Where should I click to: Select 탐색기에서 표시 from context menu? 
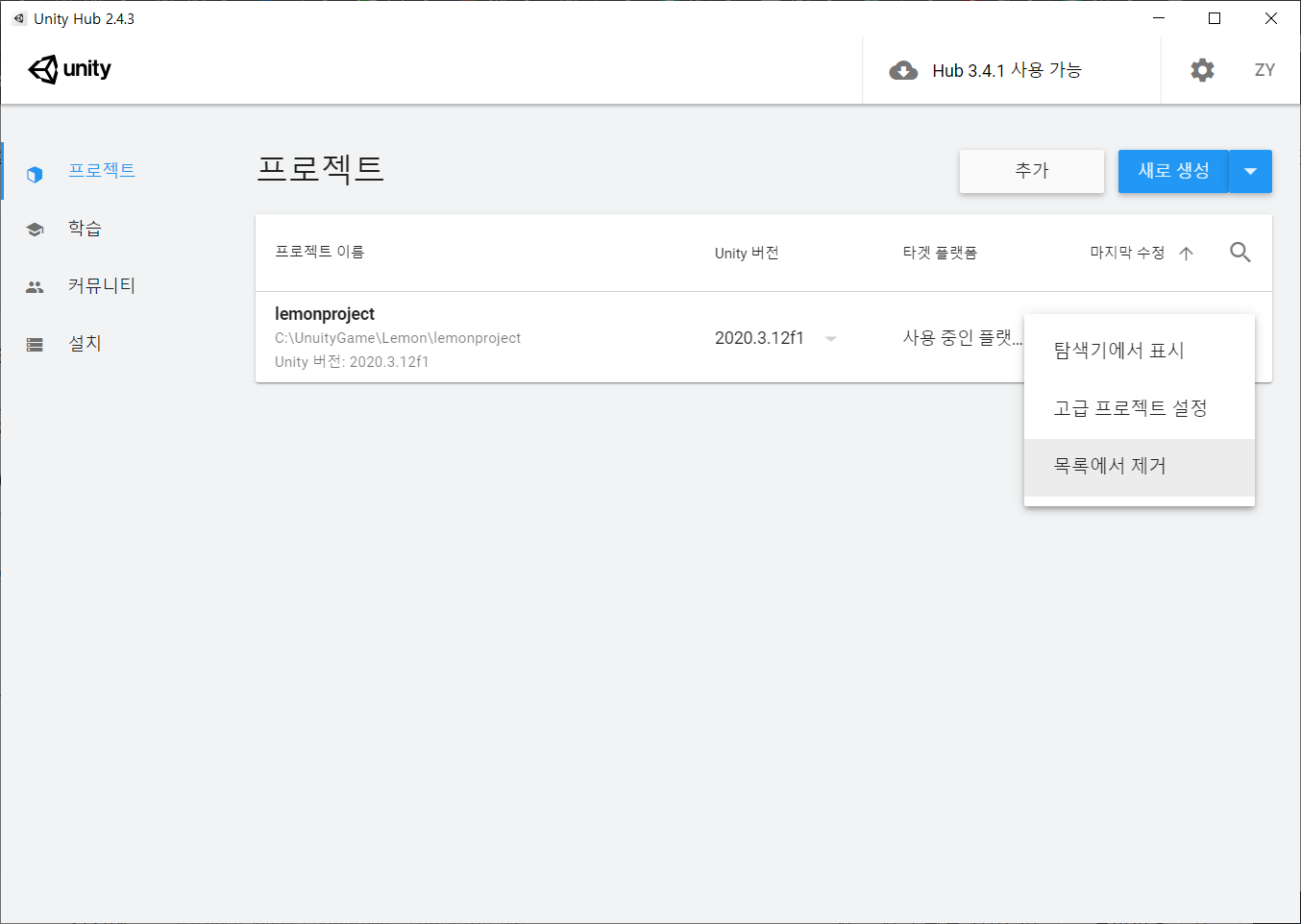(1140, 351)
